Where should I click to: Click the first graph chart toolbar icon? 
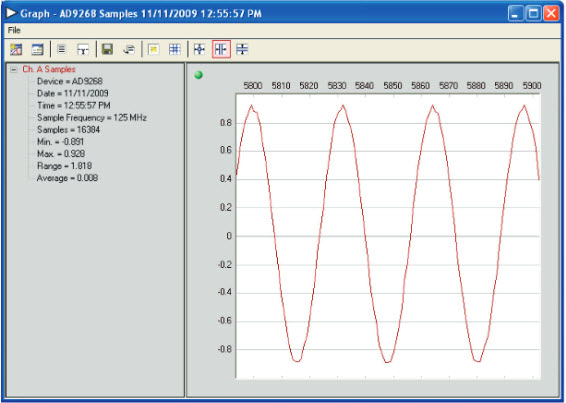tap(16, 49)
